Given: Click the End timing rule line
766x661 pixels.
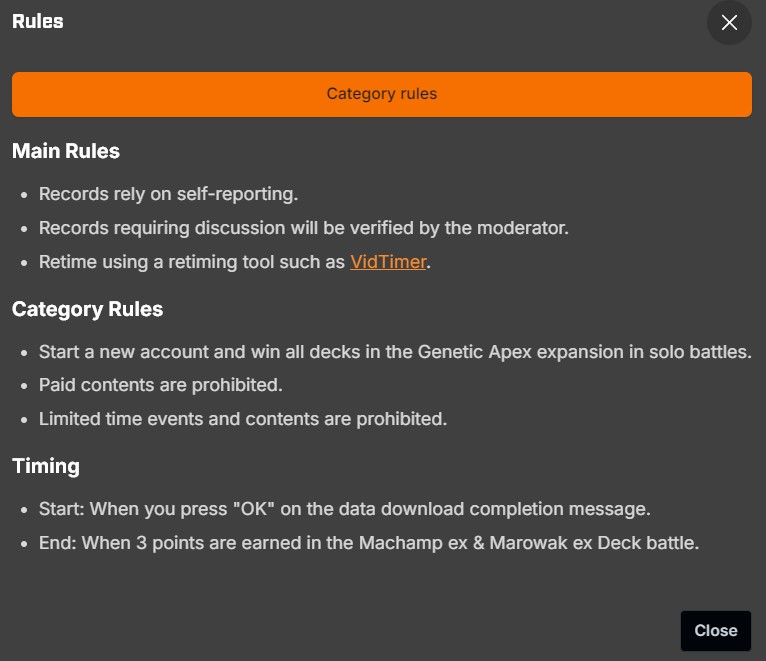Looking at the screenshot, I should 369,543.
